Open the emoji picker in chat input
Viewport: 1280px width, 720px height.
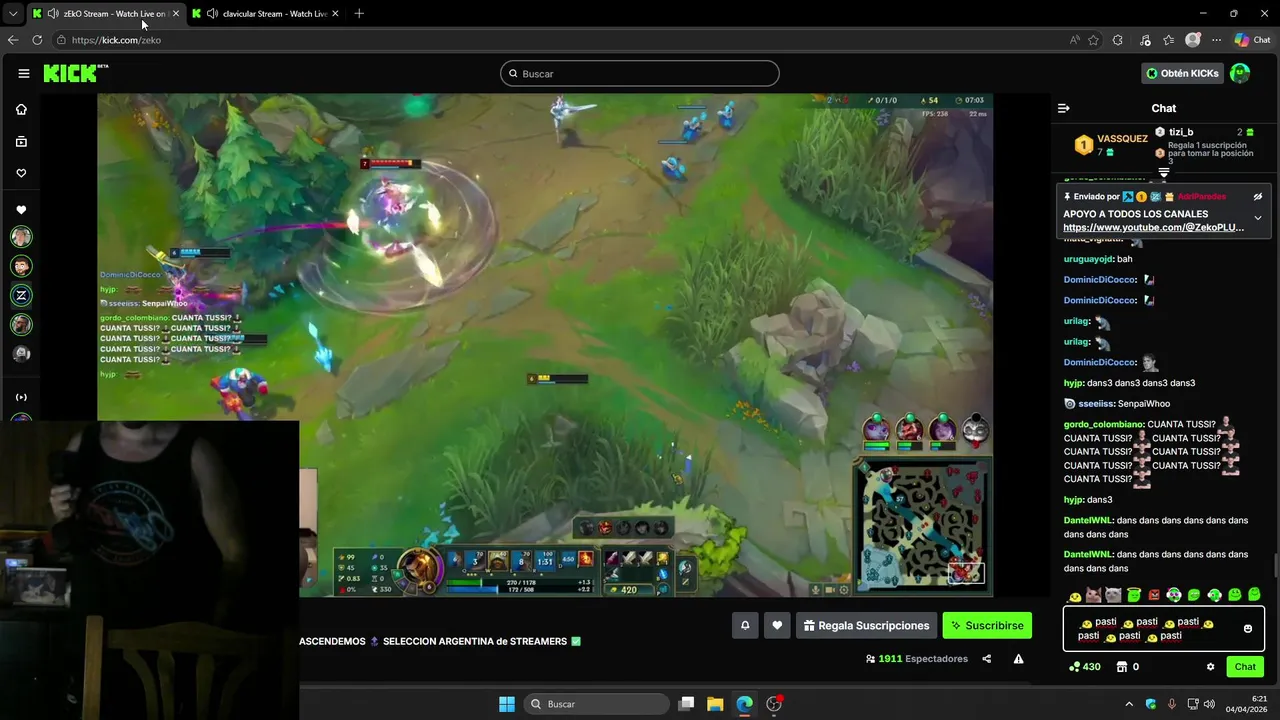(1248, 629)
